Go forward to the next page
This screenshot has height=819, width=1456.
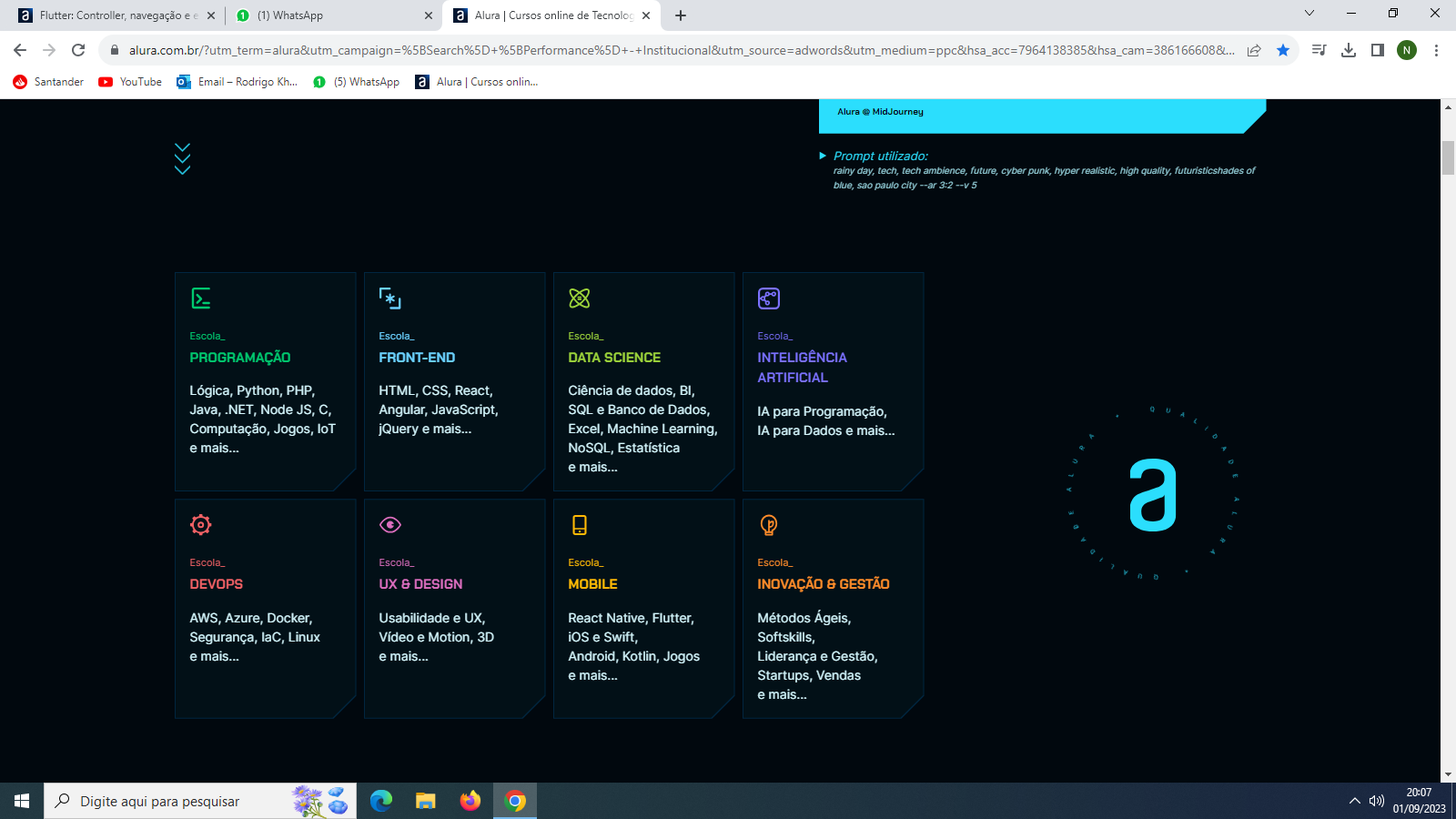pos(49,50)
